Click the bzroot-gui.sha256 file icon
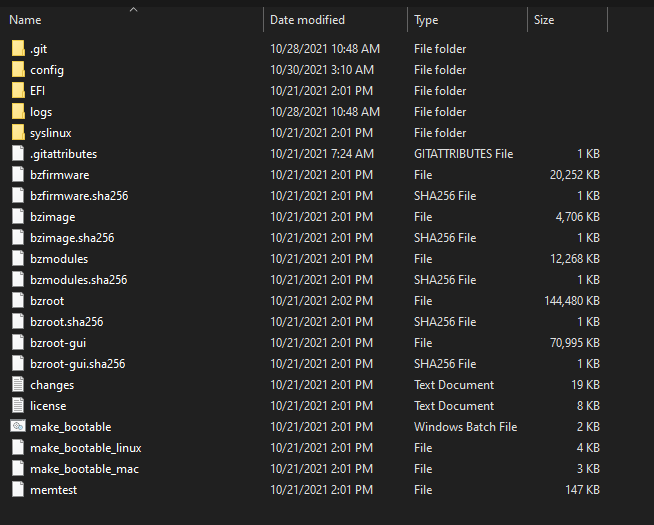Image resolution: width=654 pixels, height=525 pixels. [18, 363]
